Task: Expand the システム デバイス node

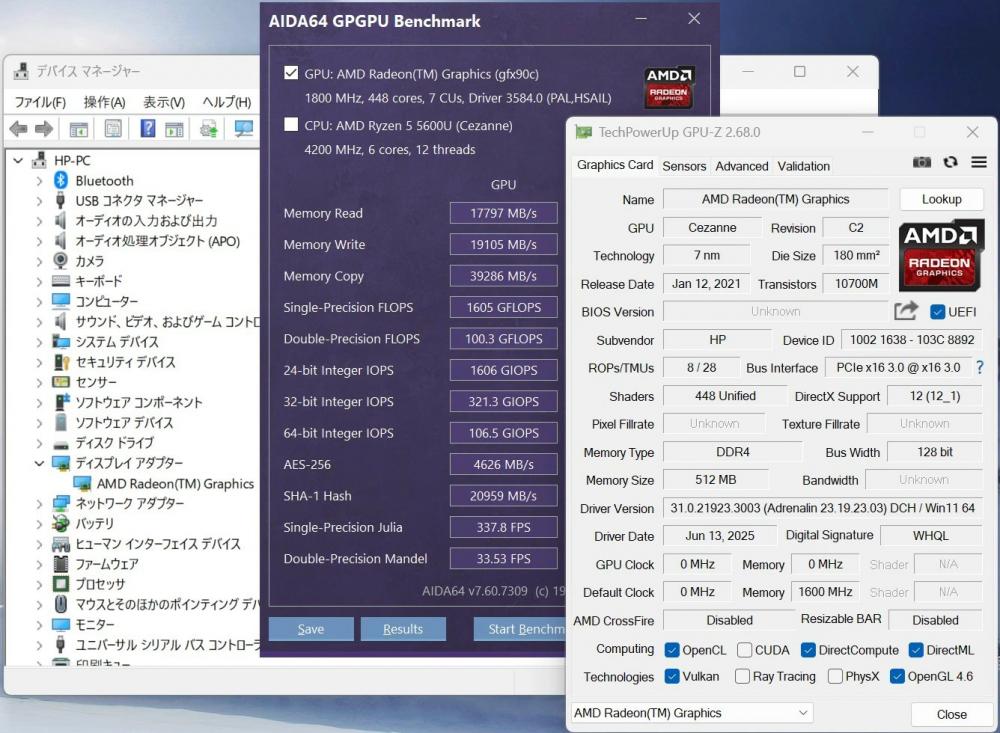Action: click(x=40, y=343)
